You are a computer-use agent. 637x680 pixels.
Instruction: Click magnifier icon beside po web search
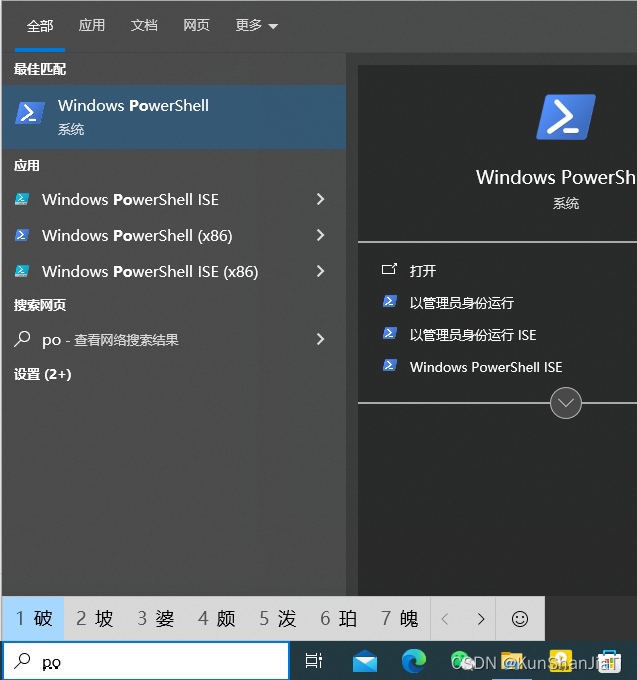[22, 339]
